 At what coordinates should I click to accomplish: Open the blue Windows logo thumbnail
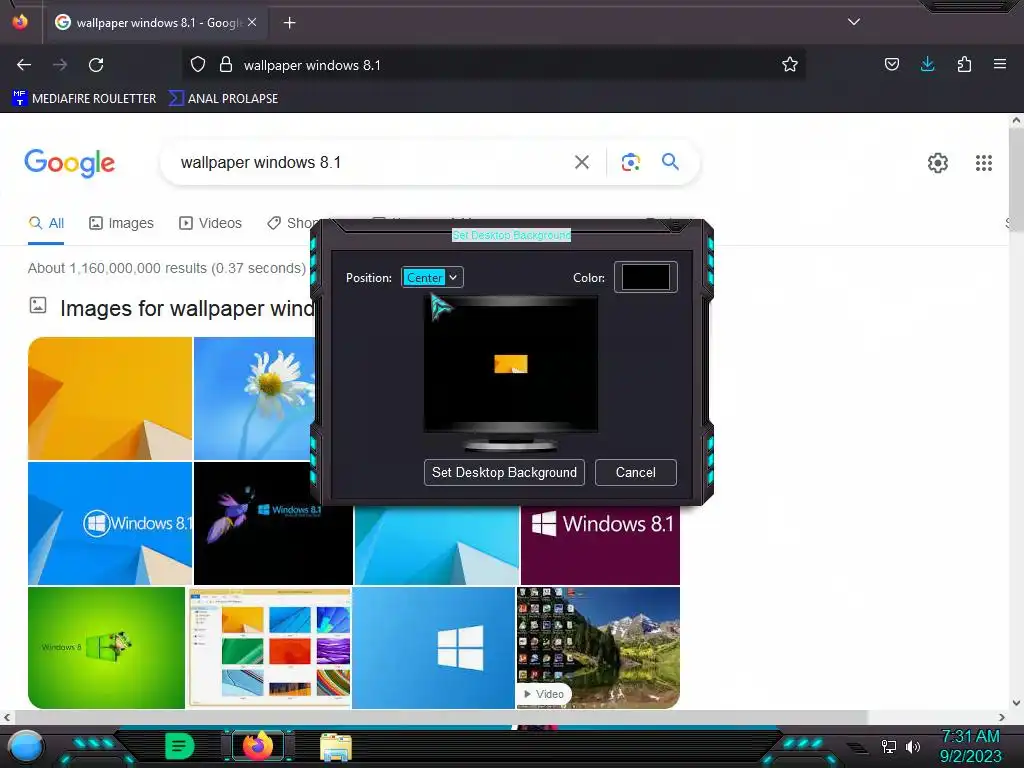click(x=434, y=647)
